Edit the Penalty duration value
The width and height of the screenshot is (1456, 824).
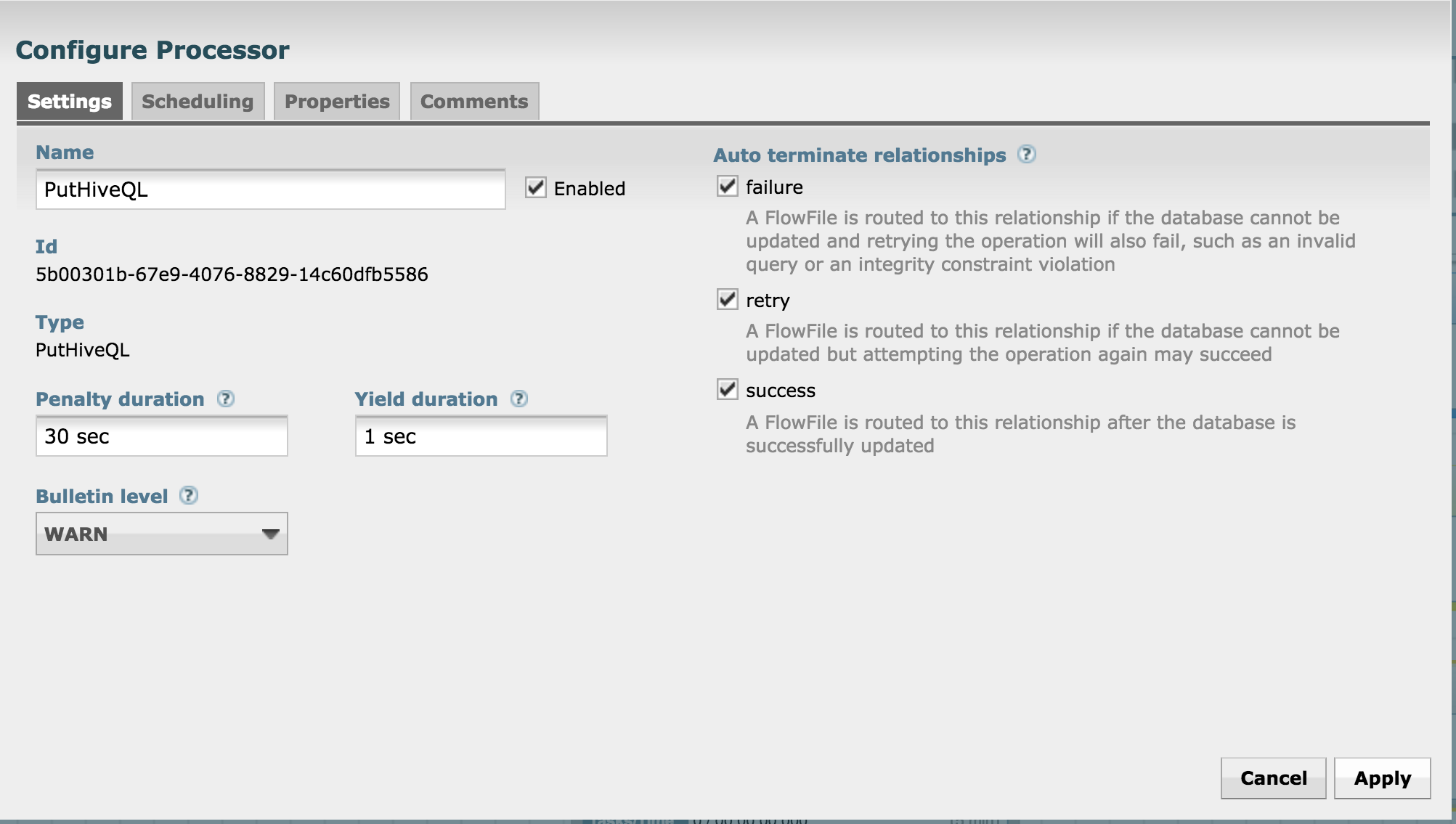[x=161, y=436]
